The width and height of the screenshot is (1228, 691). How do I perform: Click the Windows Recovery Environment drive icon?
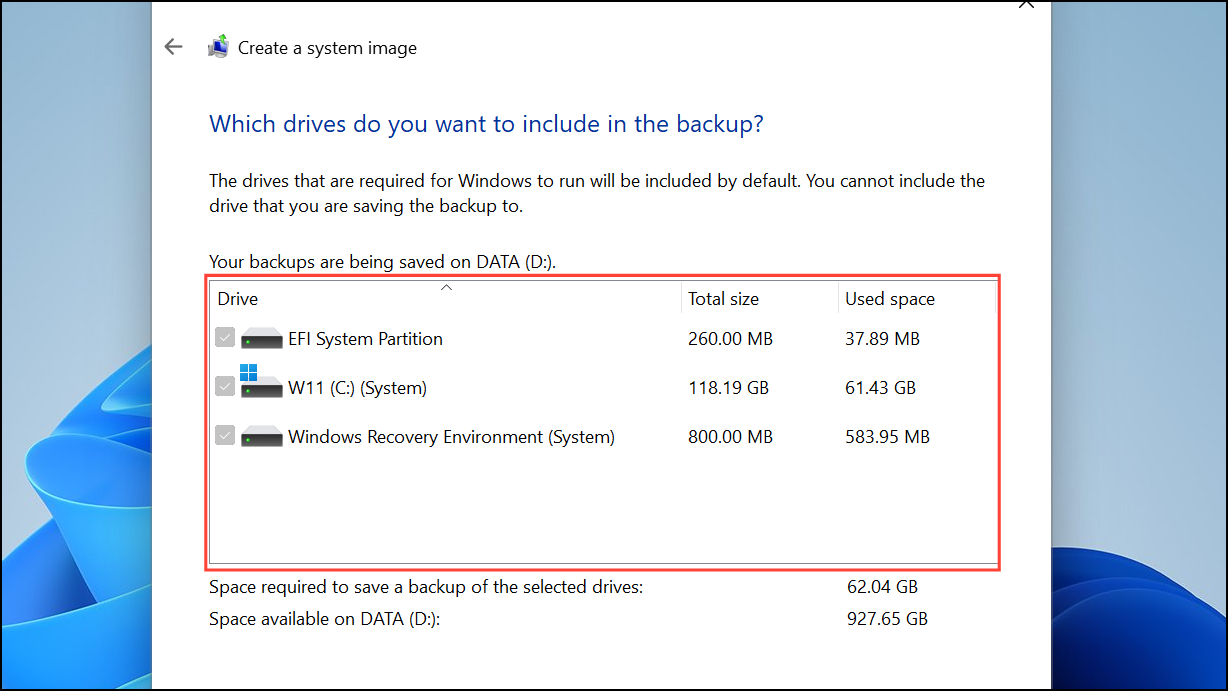262,437
